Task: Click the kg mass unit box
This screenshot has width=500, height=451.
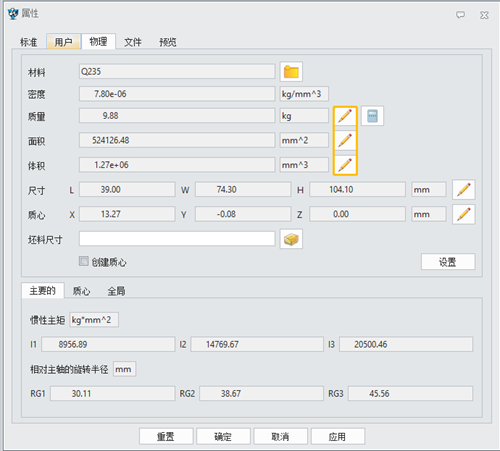Action: click(x=304, y=116)
